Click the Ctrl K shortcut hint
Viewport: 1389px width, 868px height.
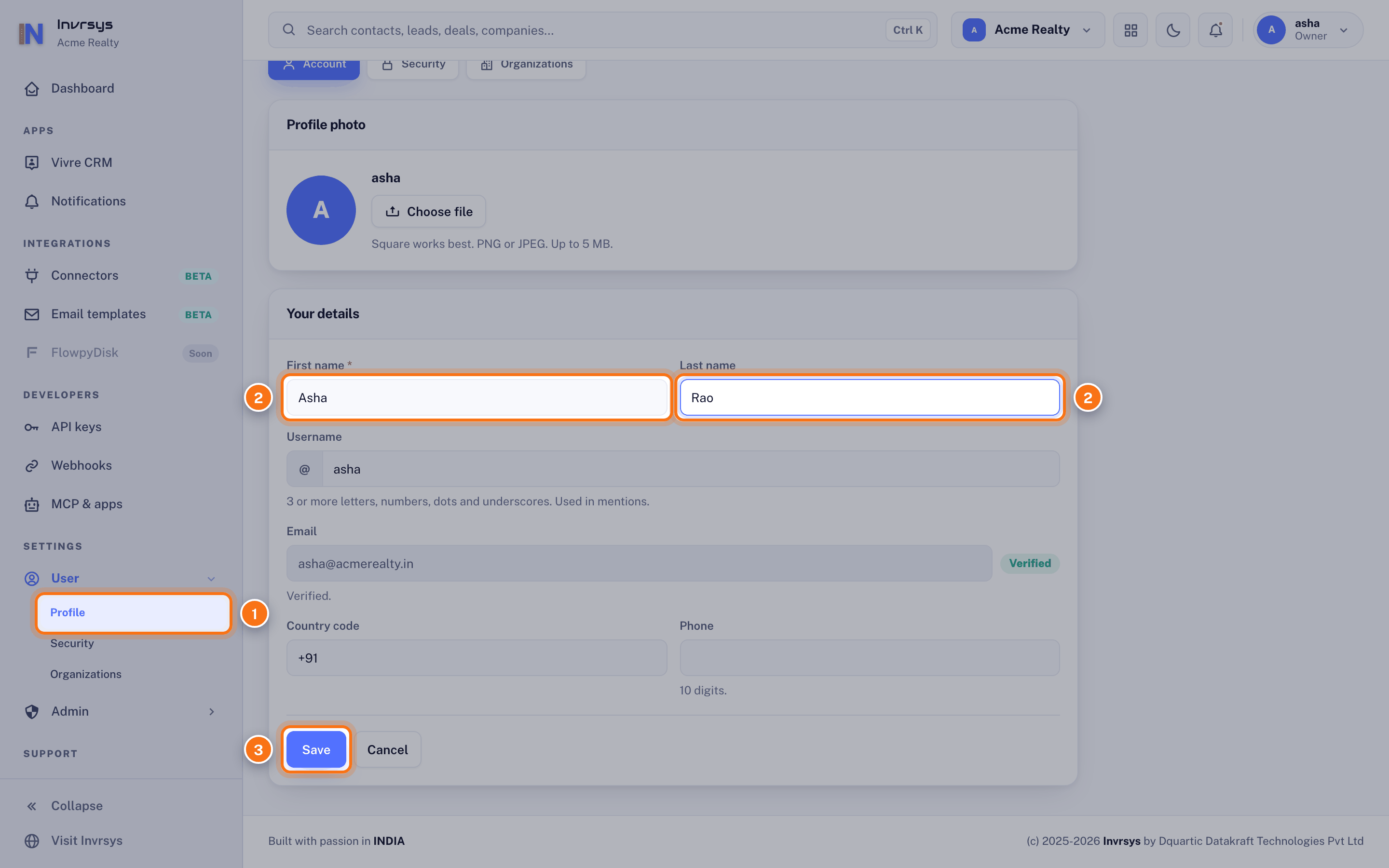(908, 30)
